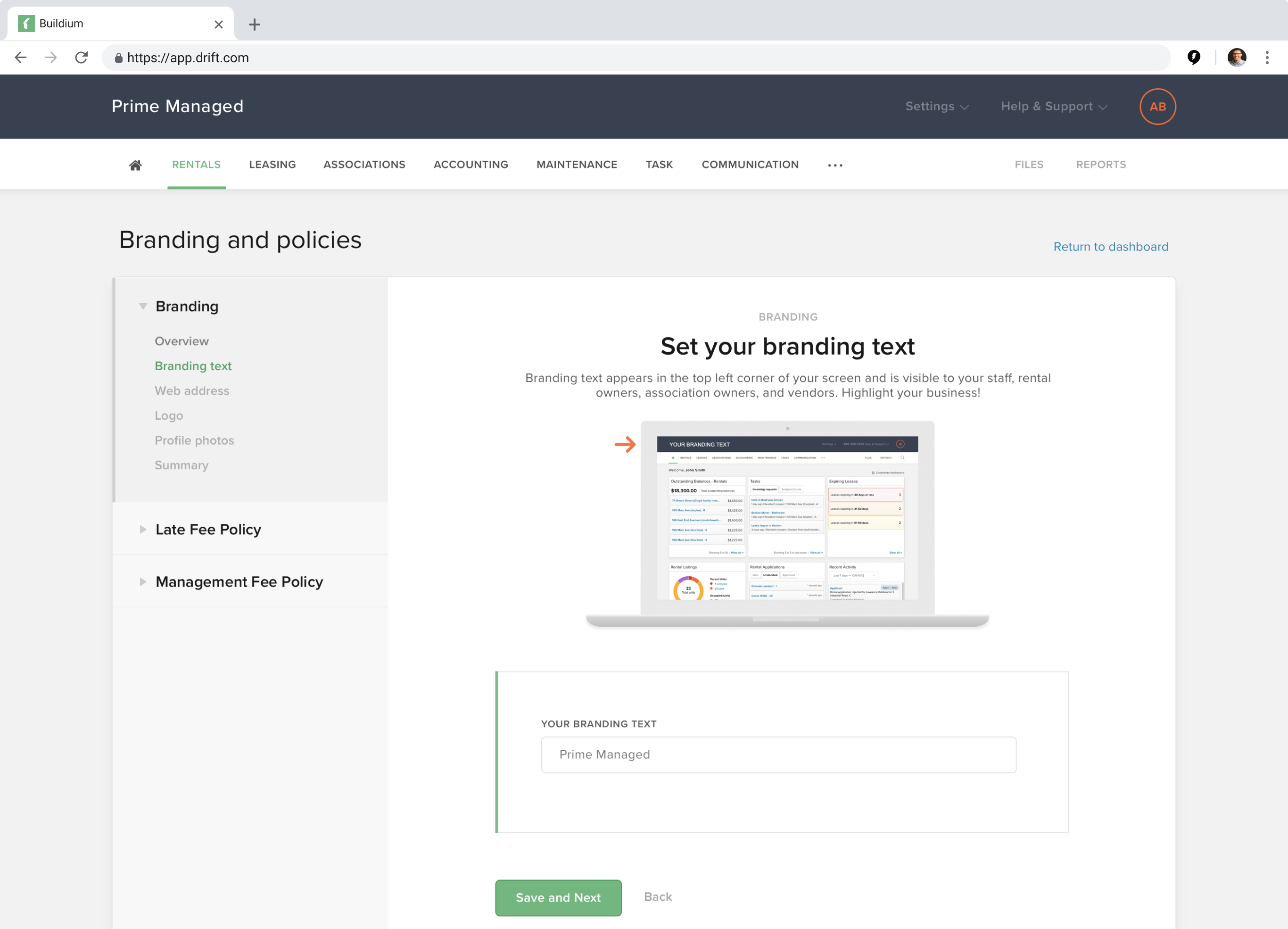Select Web address in sidebar
Image resolution: width=1288 pixels, height=929 pixels.
pos(192,391)
